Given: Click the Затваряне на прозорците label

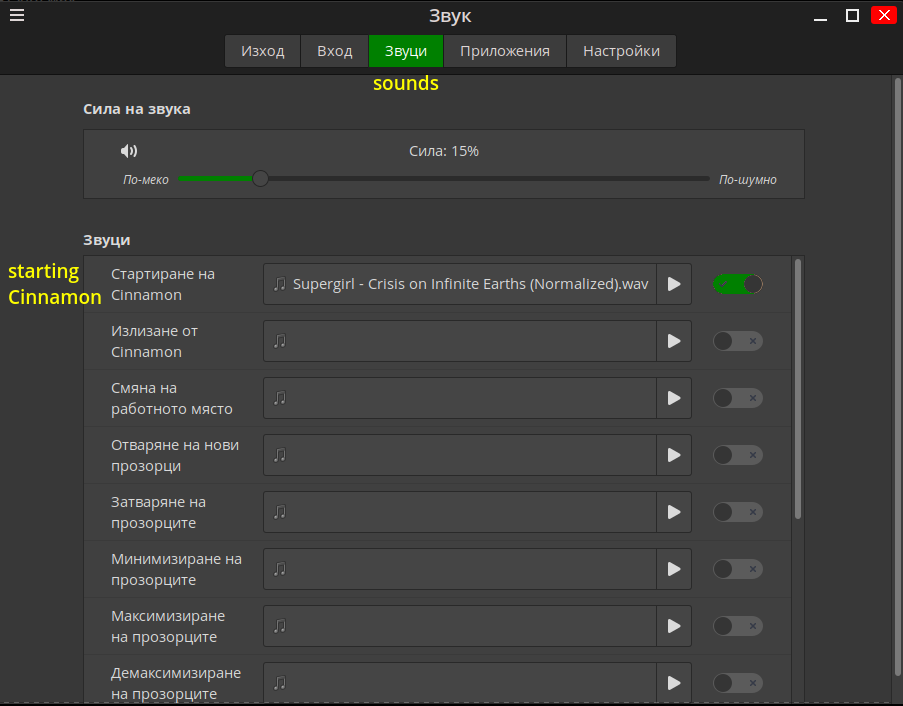Looking at the screenshot, I should click(158, 513).
